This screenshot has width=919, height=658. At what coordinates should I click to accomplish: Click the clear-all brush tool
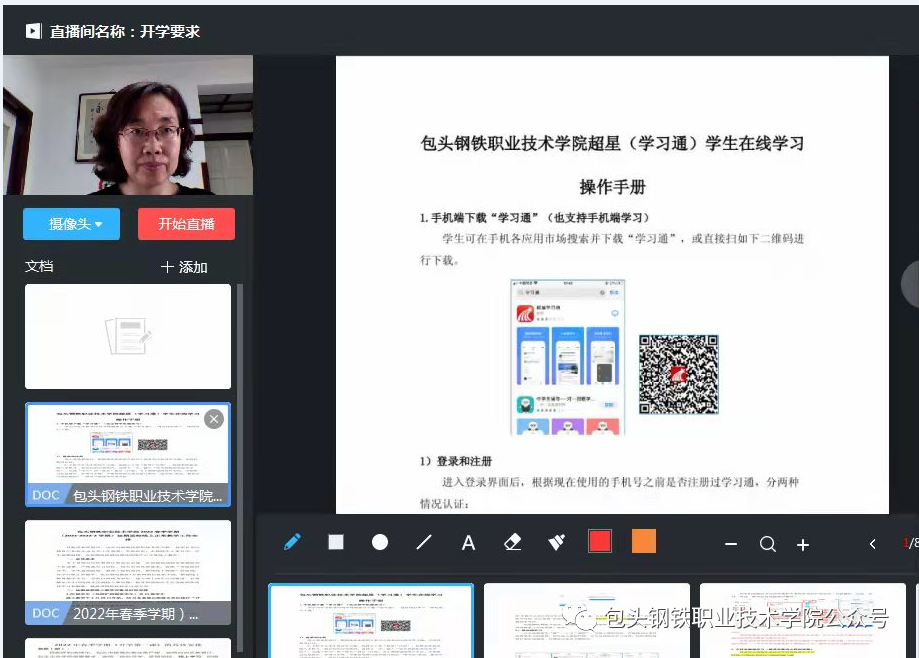click(x=556, y=543)
